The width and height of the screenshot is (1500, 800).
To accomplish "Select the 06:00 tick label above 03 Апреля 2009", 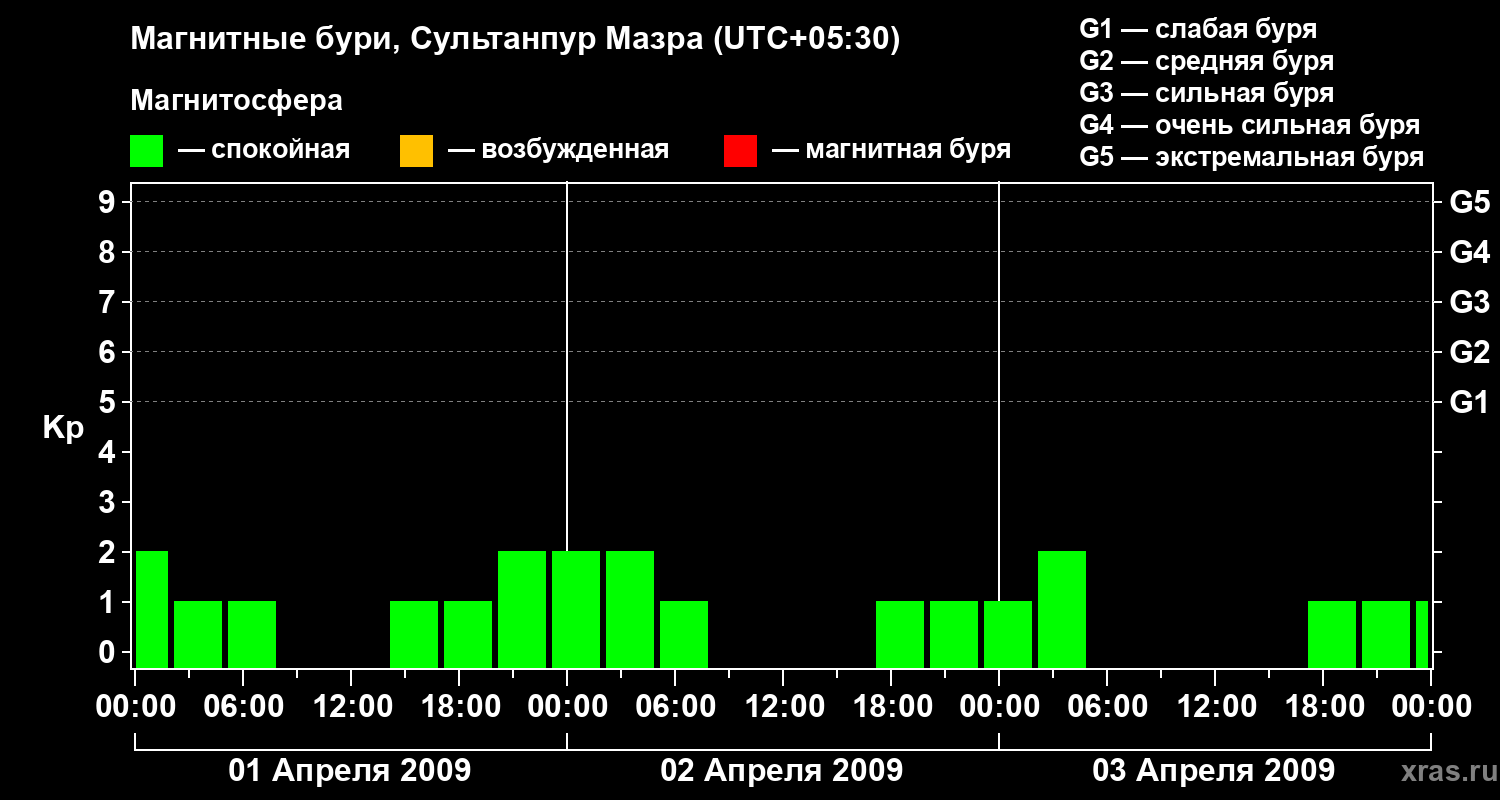I will (x=1107, y=707).
